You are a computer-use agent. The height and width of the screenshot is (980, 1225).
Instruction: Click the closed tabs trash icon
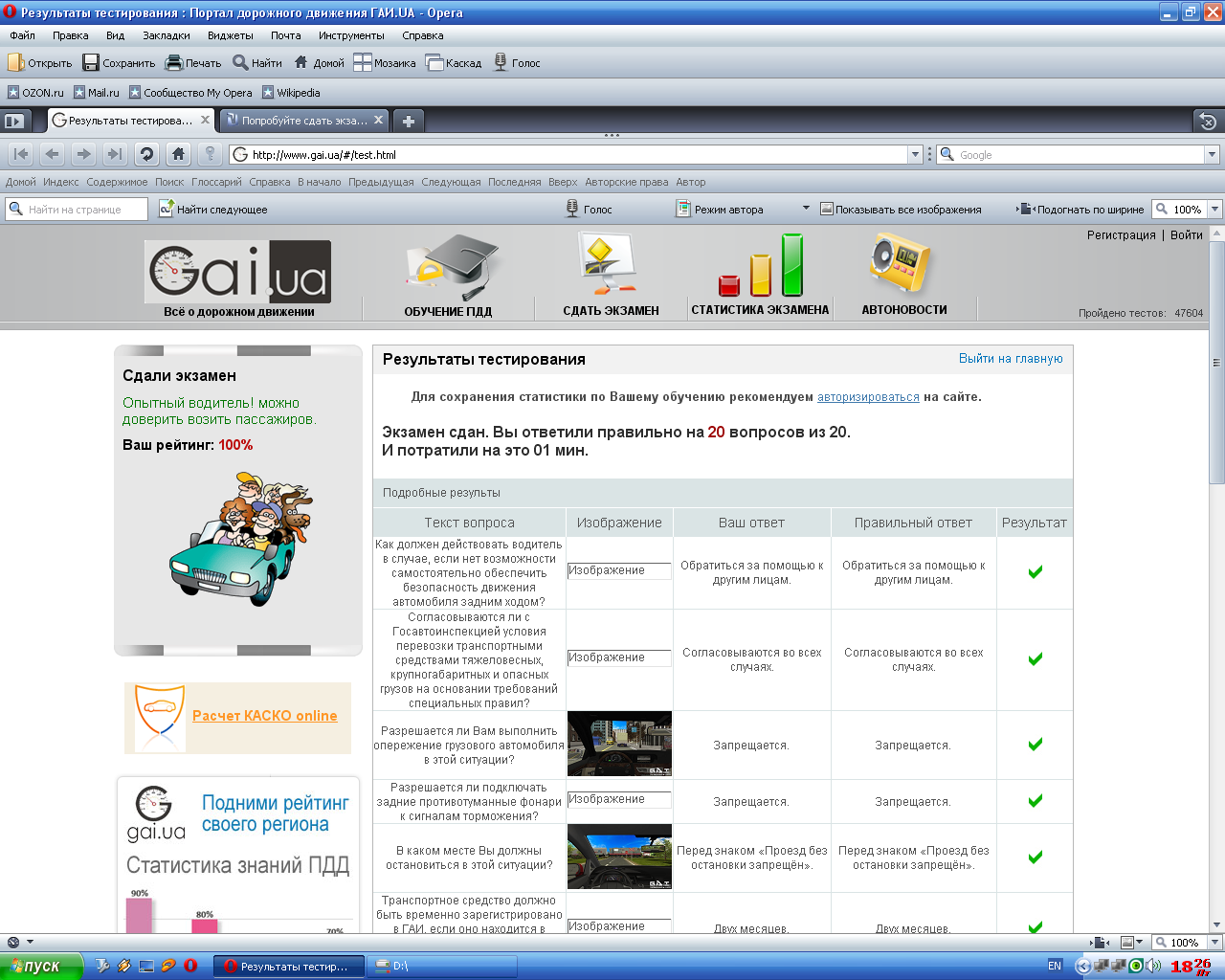(1208, 122)
